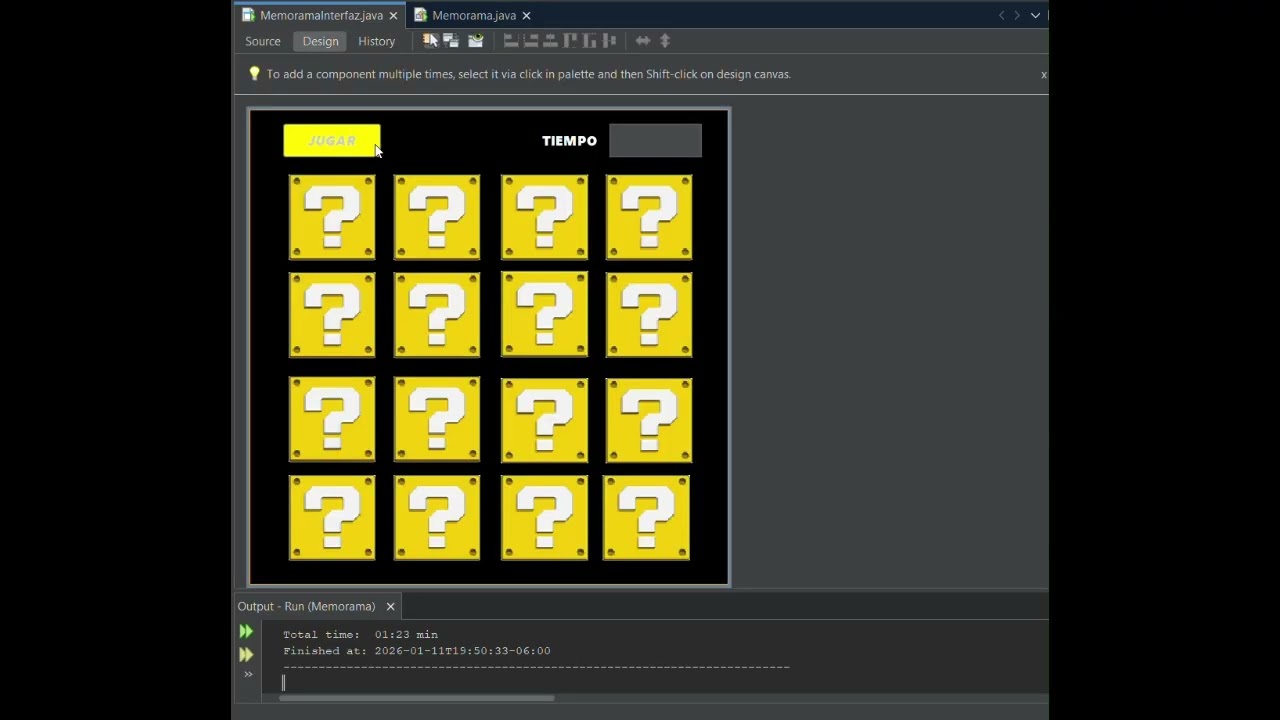
Task: Dismiss the palette hint with x
Action: [x=1043, y=75]
